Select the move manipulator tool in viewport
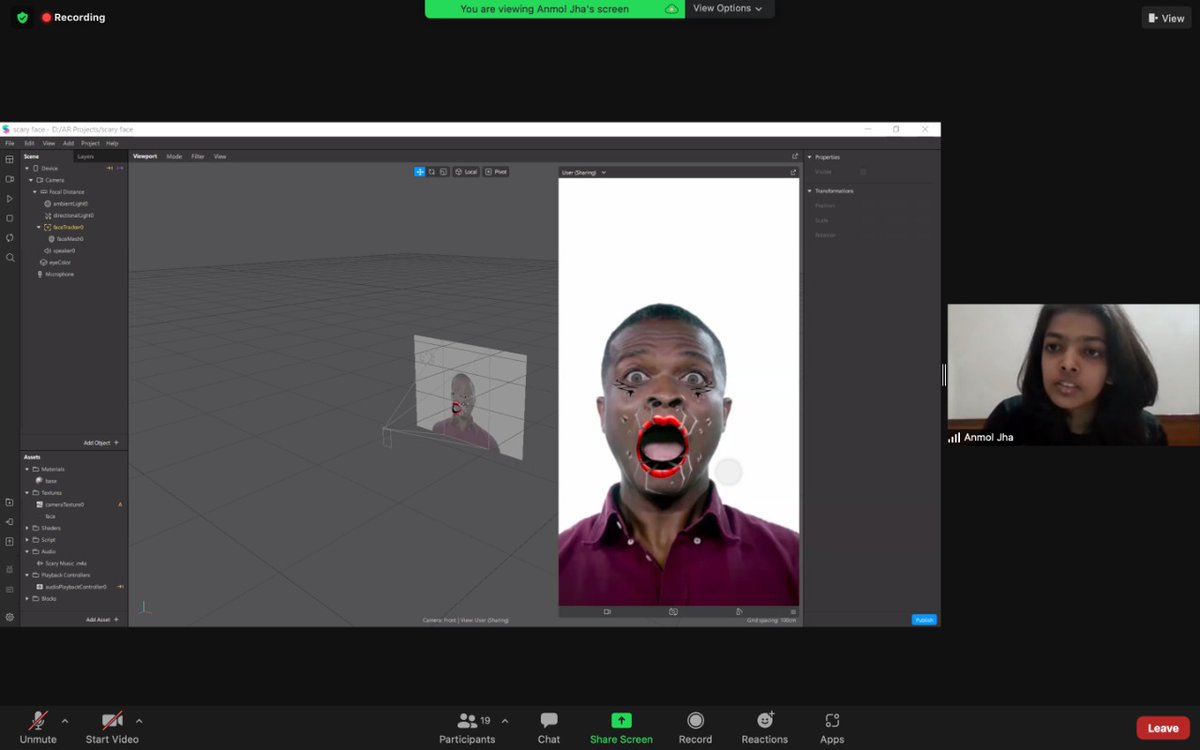1200x750 pixels. coord(420,172)
